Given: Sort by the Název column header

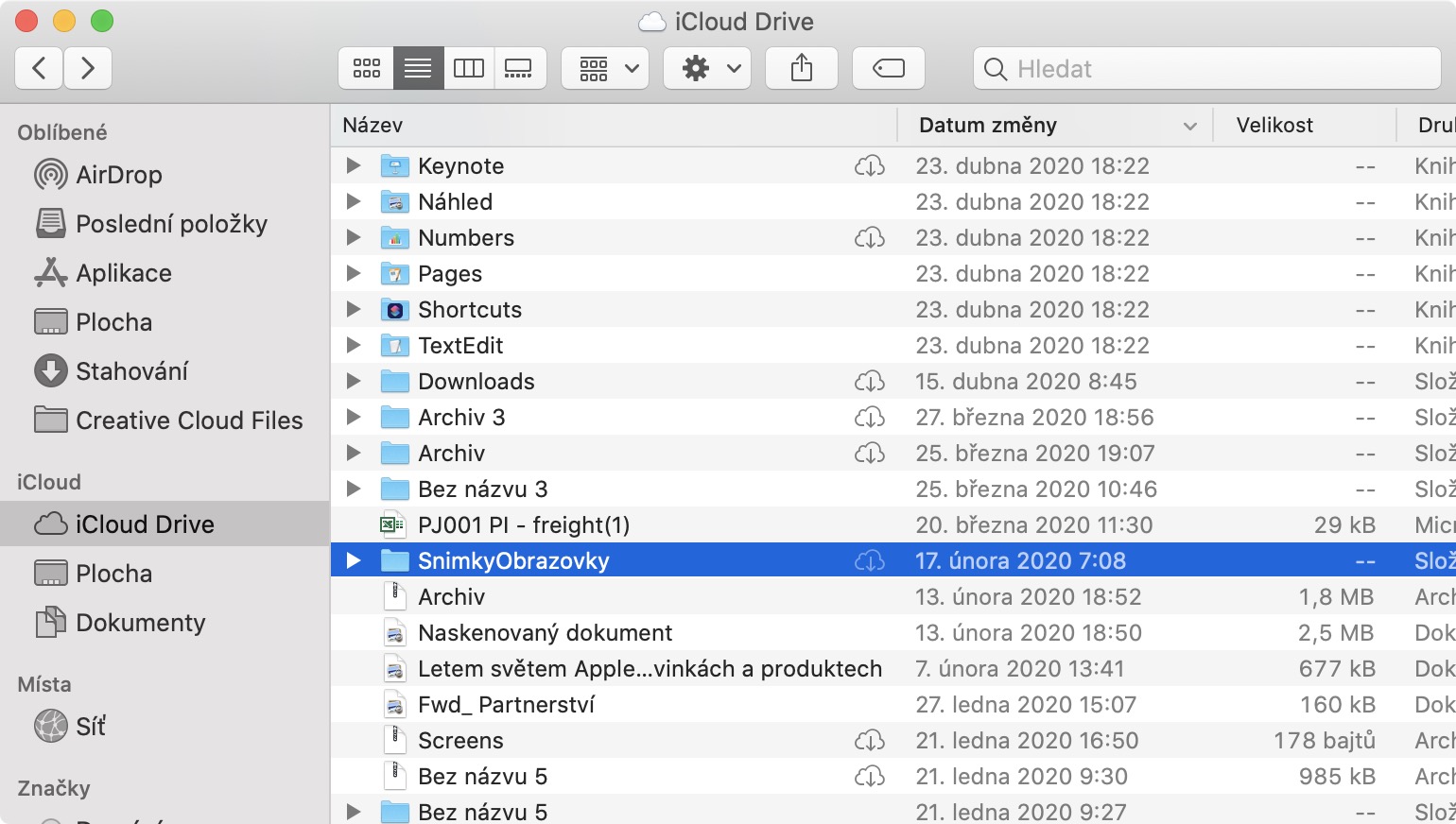Looking at the screenshot, I should coord(614,125).
